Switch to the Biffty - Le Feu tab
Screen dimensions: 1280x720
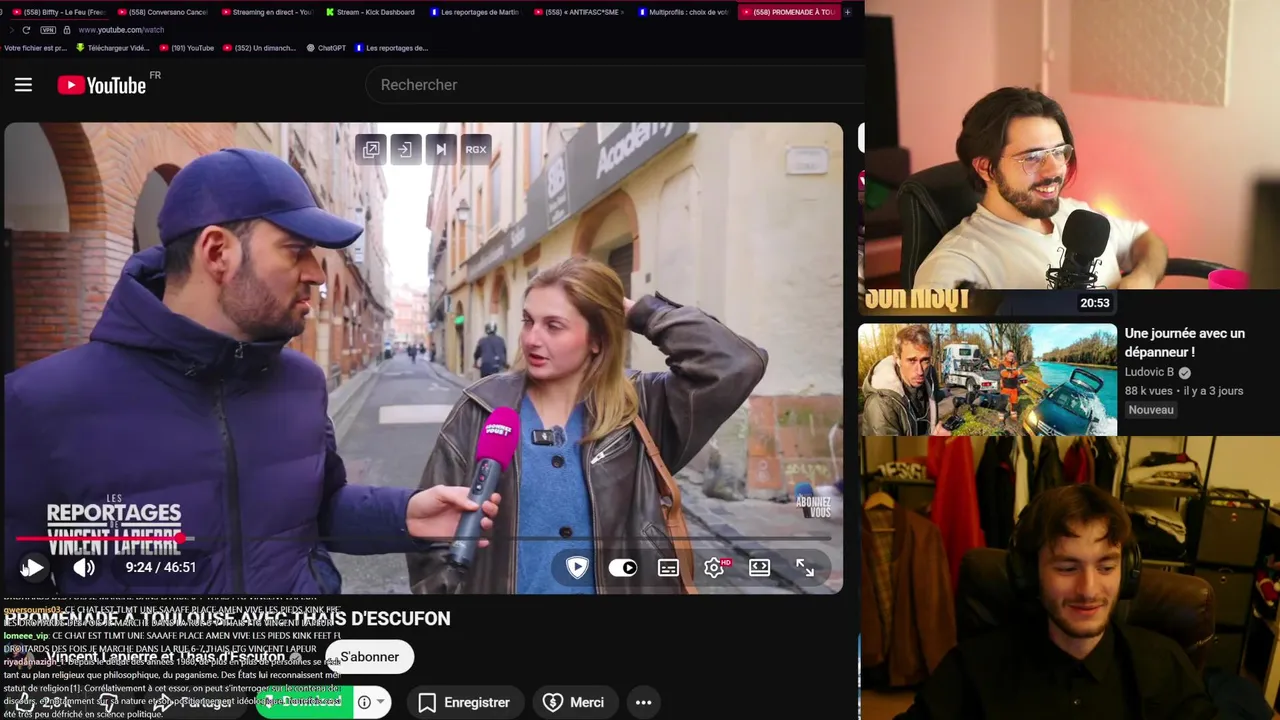pyautogui.click(x=58, y=12)
